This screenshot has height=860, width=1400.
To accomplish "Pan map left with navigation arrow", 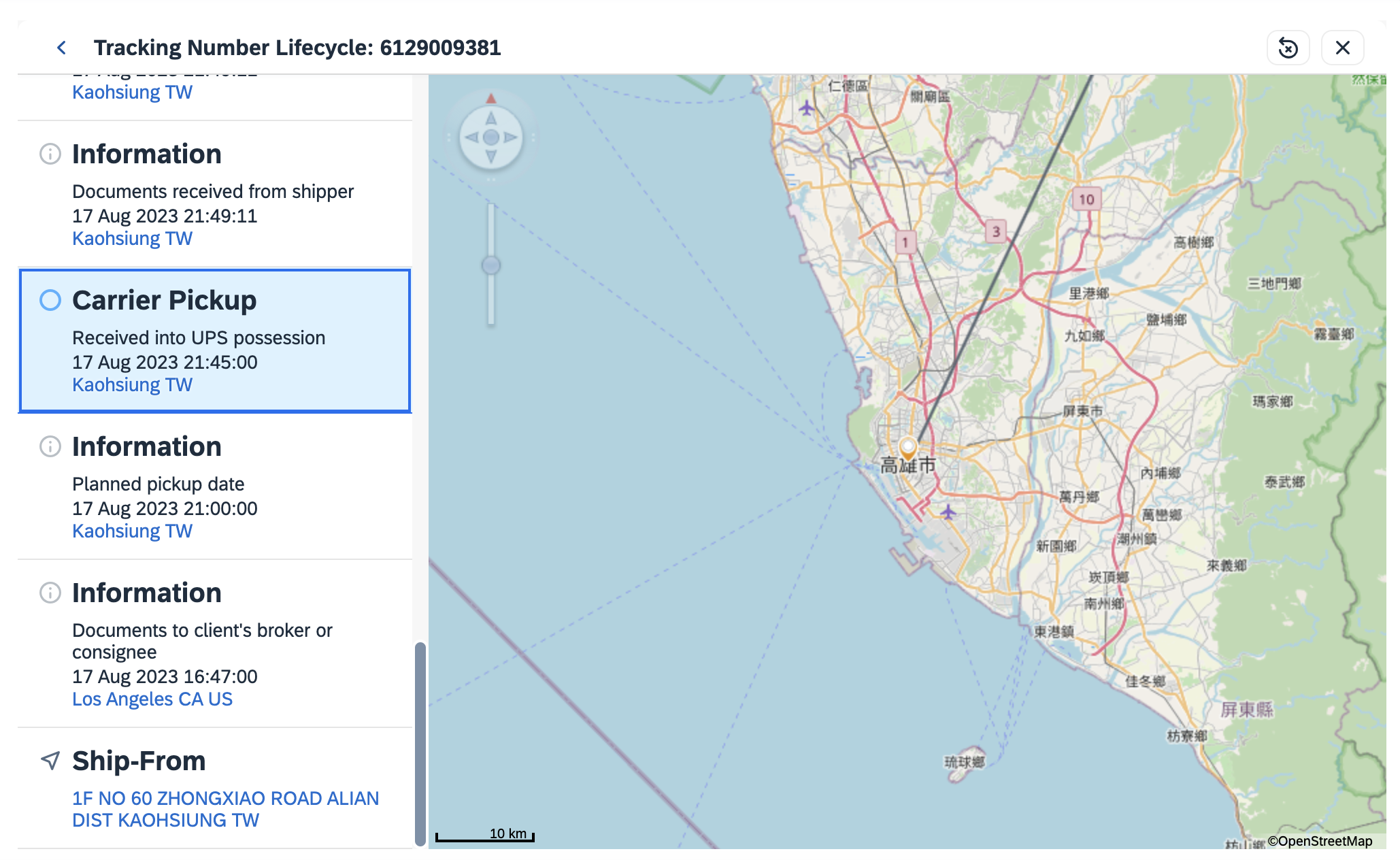I will click(x=471, y=137).
